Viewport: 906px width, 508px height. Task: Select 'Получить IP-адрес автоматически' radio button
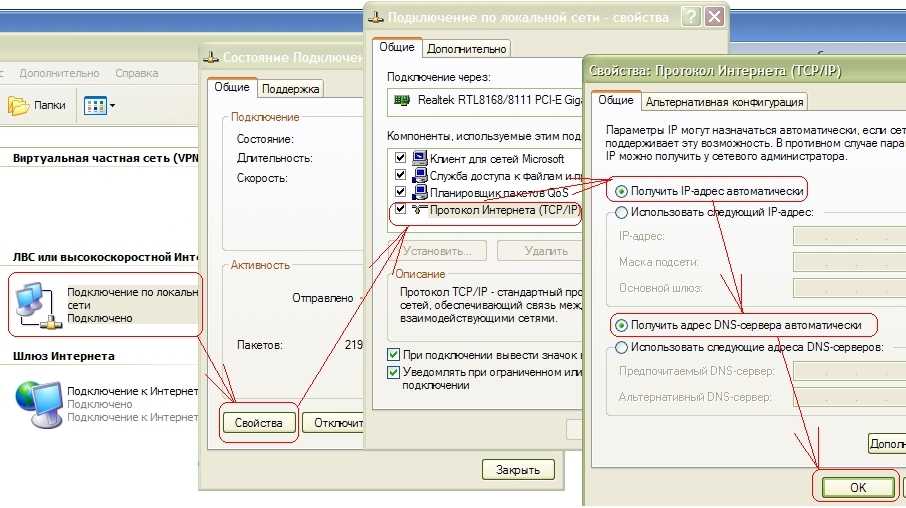[x=622, y=190]
